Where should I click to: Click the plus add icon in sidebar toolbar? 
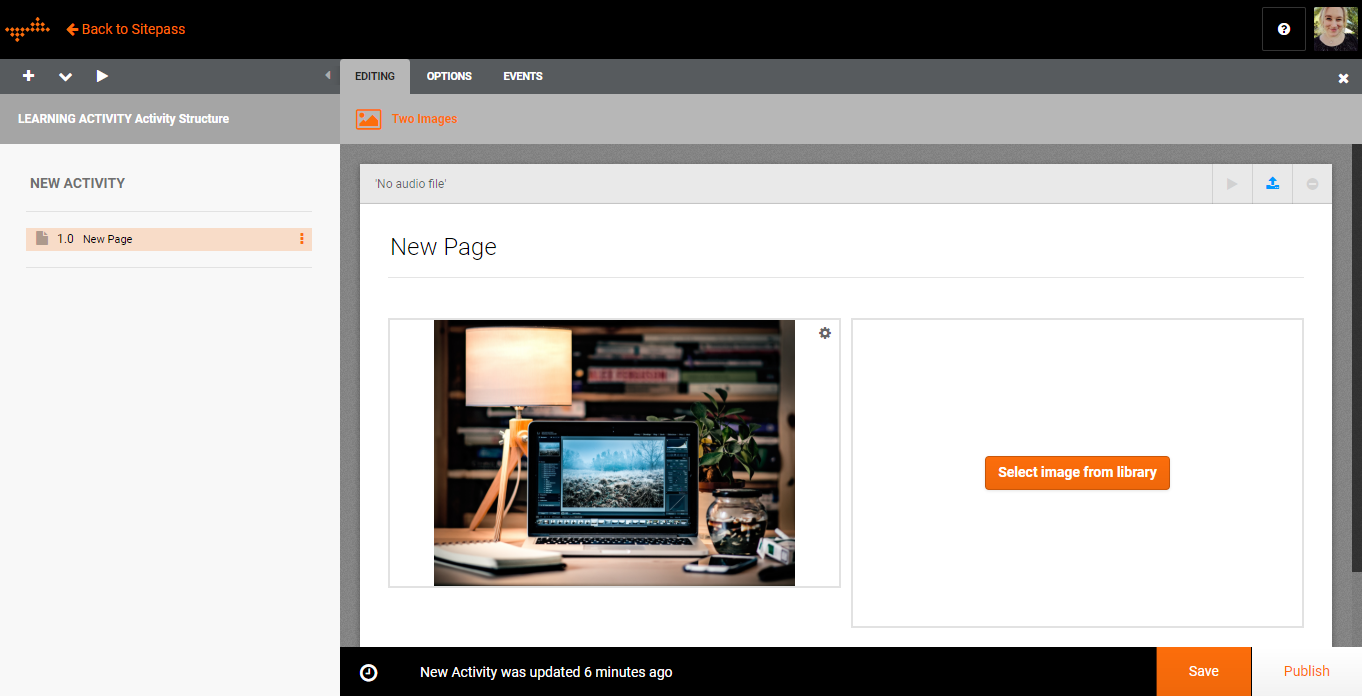click(28, 76)
